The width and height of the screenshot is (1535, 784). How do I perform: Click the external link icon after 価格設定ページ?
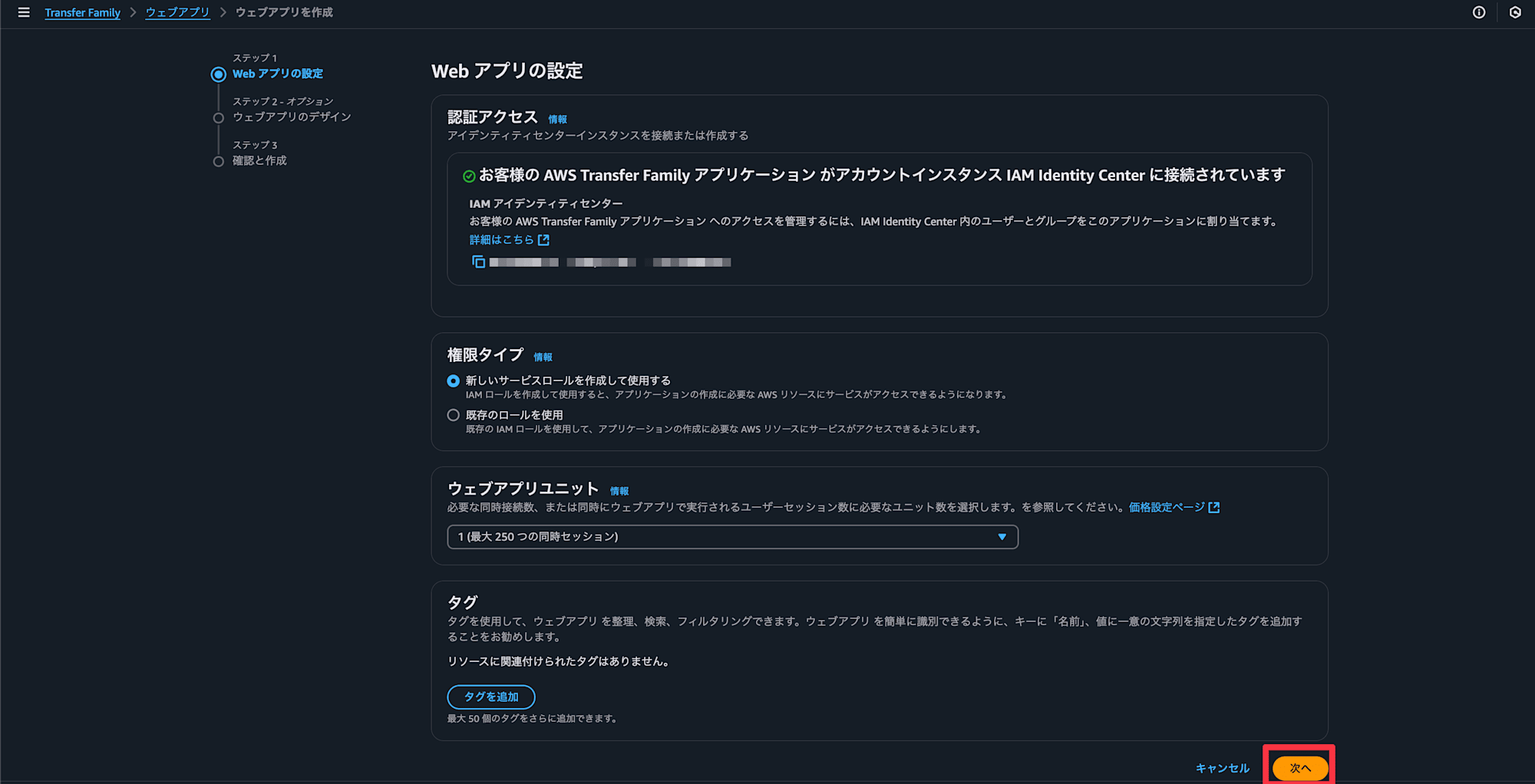point(1214,508)
